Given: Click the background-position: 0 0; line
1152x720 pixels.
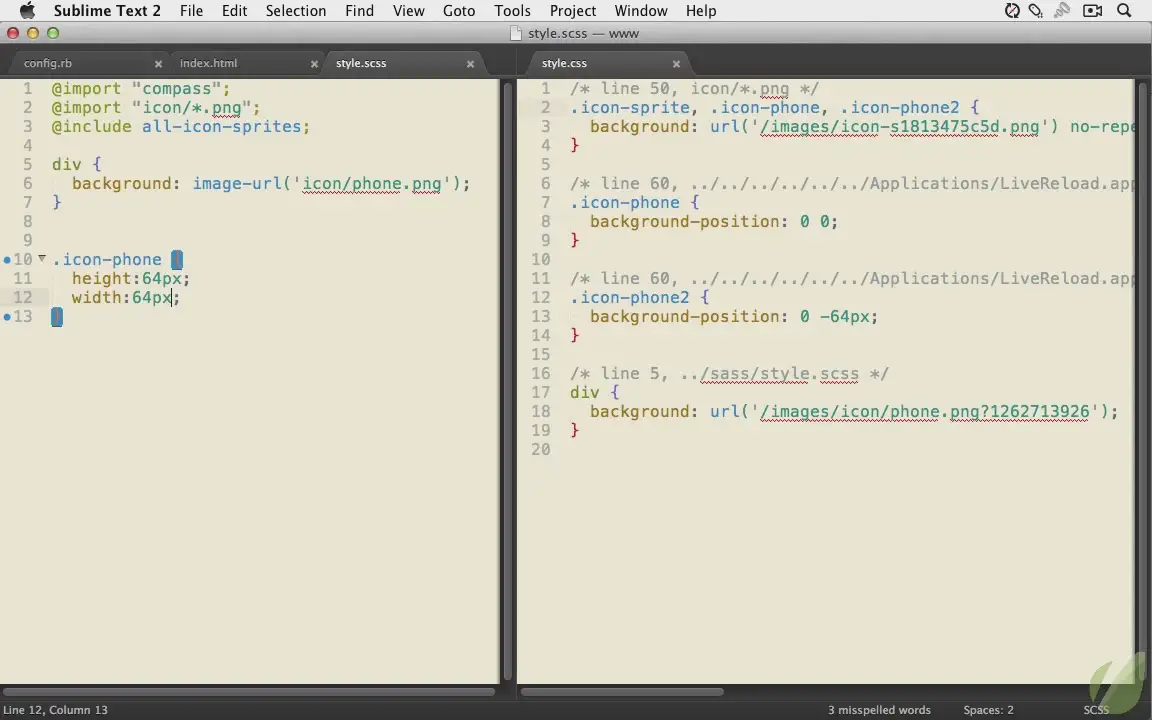Looking at the screenshot, I should [714, 222].
